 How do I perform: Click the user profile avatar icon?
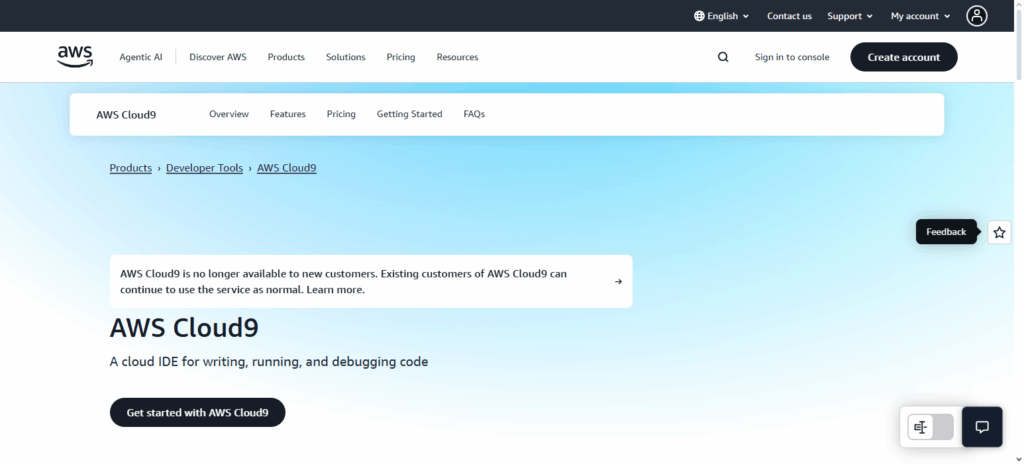[976, 16]
